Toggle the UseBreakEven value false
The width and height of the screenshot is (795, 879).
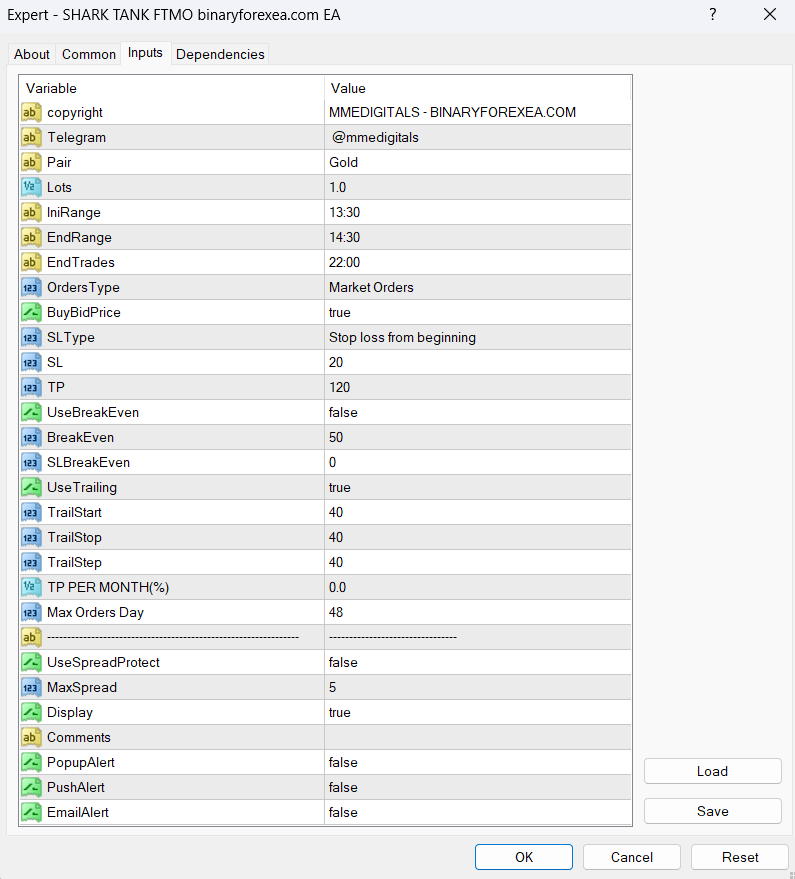click(x=477, y=413)
